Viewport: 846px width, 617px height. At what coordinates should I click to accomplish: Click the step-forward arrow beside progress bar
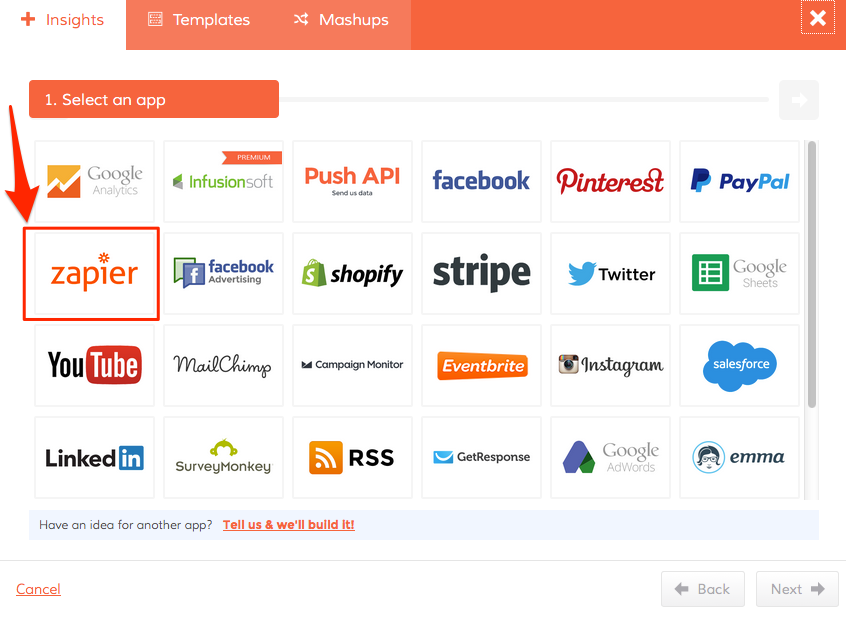799,100
